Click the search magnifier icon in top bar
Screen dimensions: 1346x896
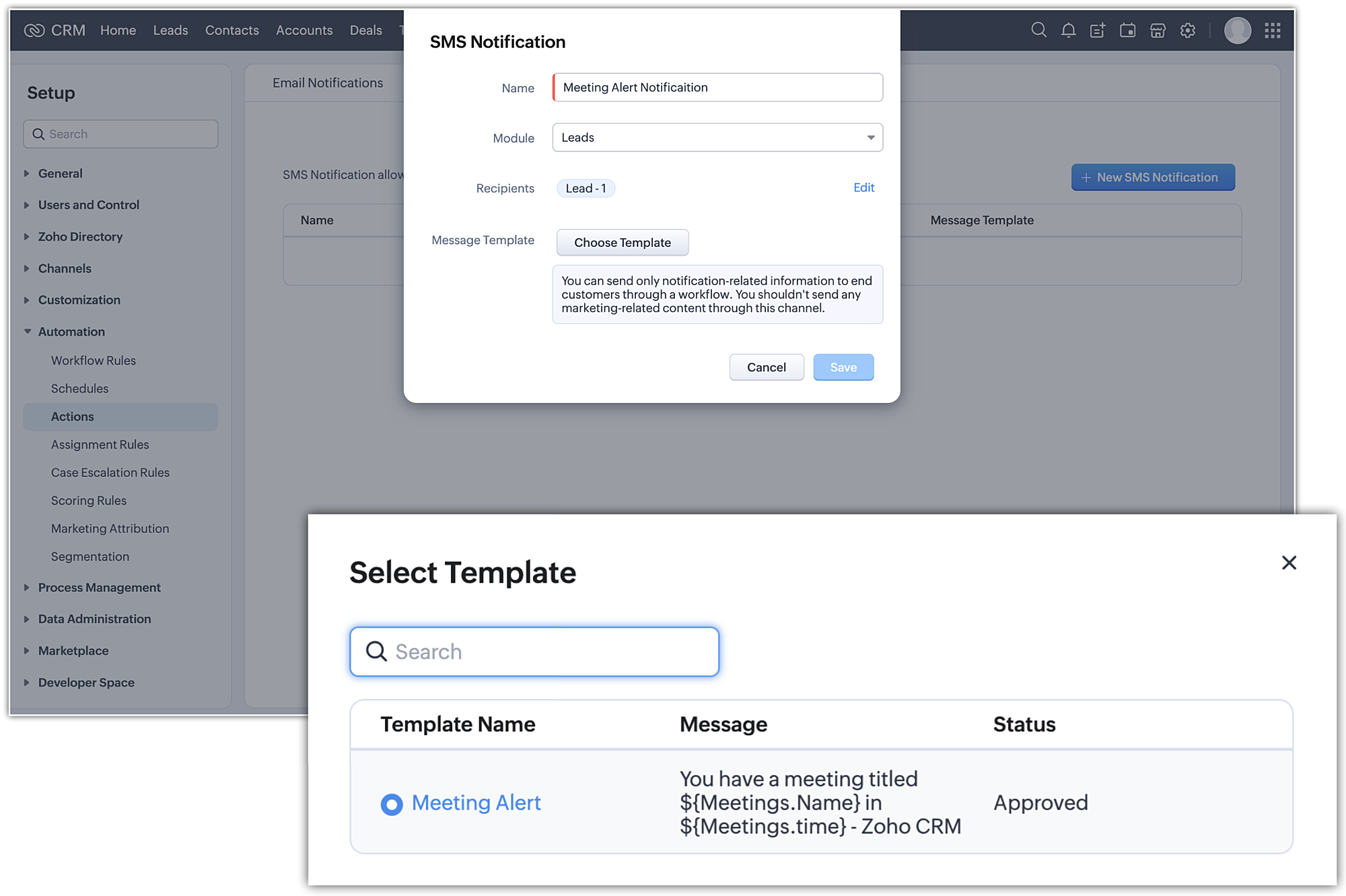pyautogui.click(x=1038, y=30)
